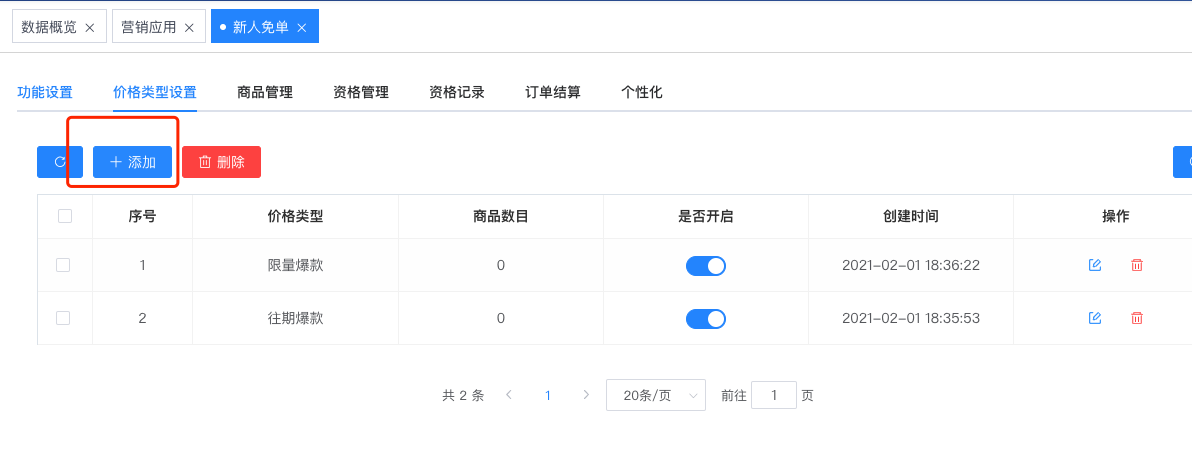
Task: Click the red 删除 button
Action: tap(221, 162)
